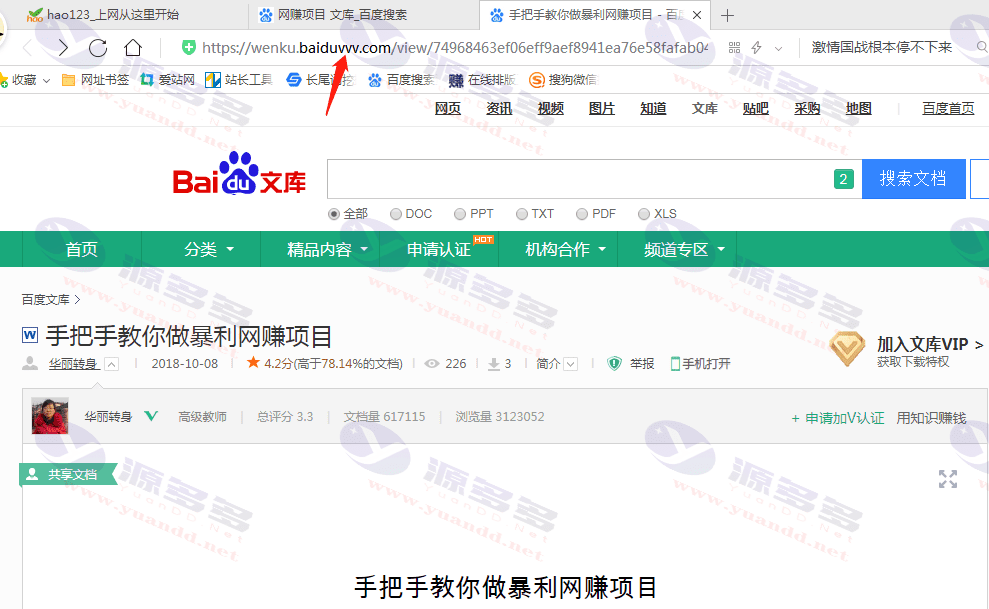989x609 pixels.
Task: Open the 首页 menu item
Action: pyautogui.click(x=82, y=249)
